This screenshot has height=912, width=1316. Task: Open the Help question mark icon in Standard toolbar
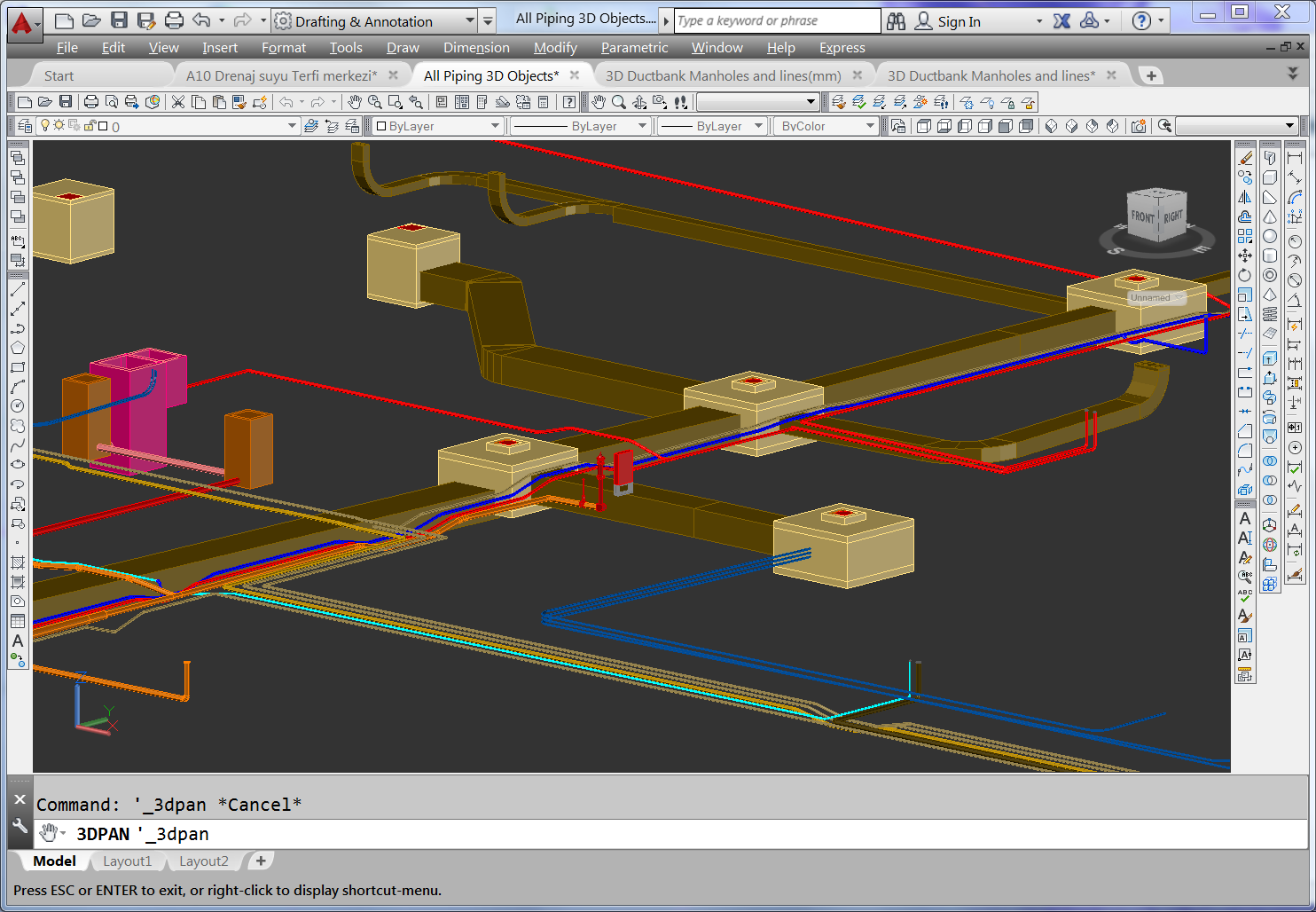569,102
